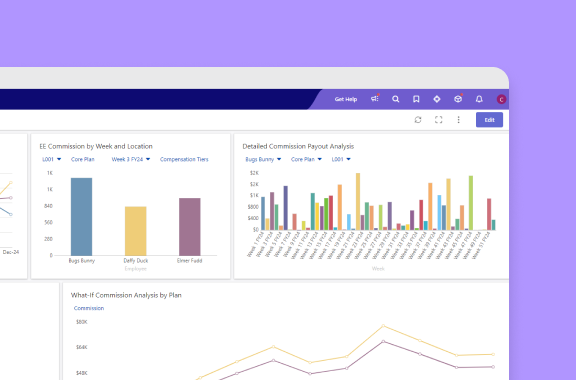Click the Daffy Duck yellow bar
Screen dimensions: 576x380
pos(136,231)
